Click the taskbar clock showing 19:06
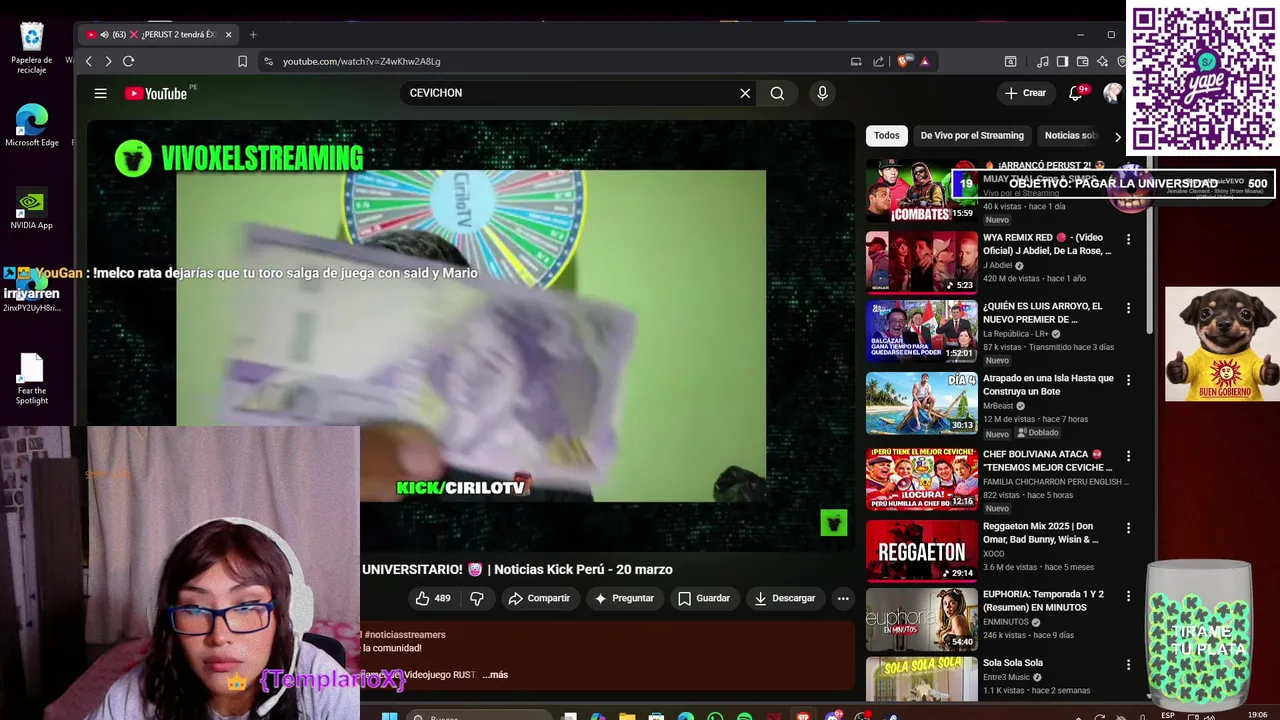Screen dimensions: 1280x720 pos(1257,714)
